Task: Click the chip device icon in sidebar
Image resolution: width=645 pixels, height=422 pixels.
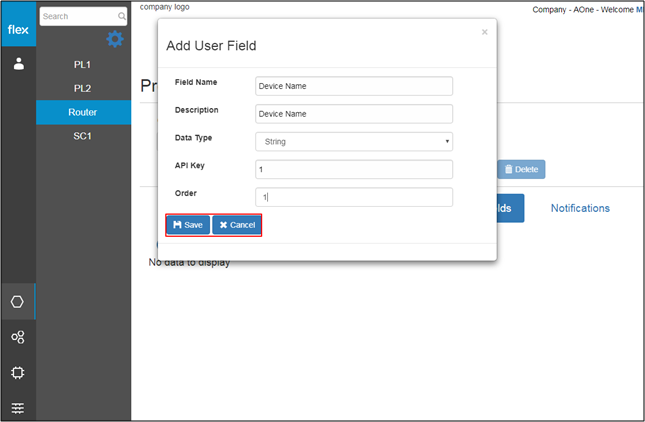Action: 18,373
